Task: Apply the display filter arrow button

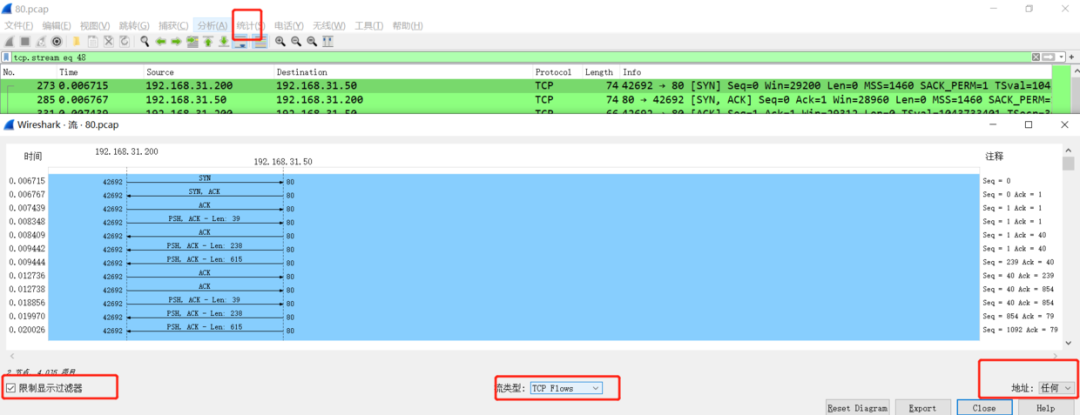Action: 1048,57
